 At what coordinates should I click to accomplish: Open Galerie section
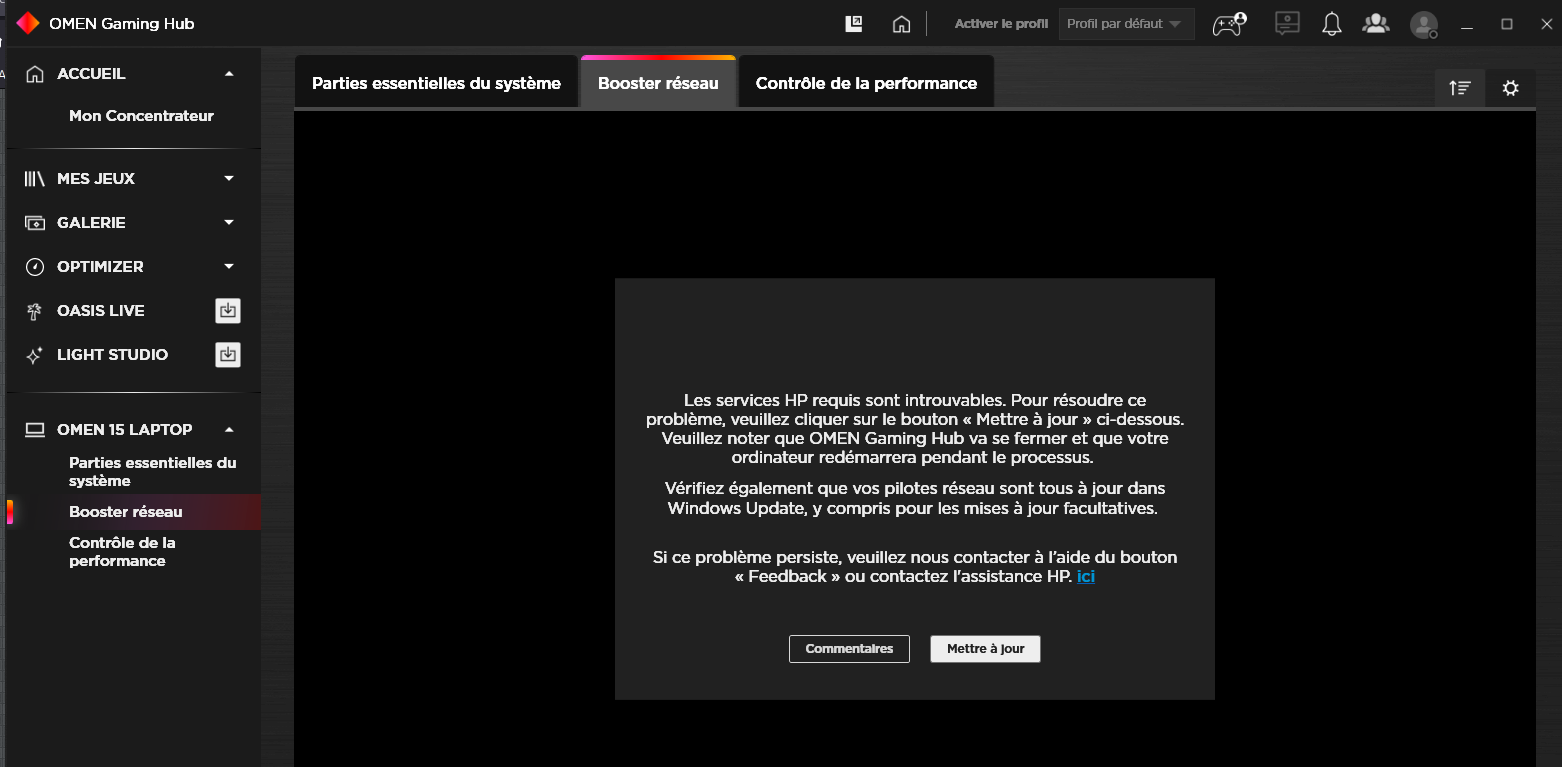click(x=91, y=222)
